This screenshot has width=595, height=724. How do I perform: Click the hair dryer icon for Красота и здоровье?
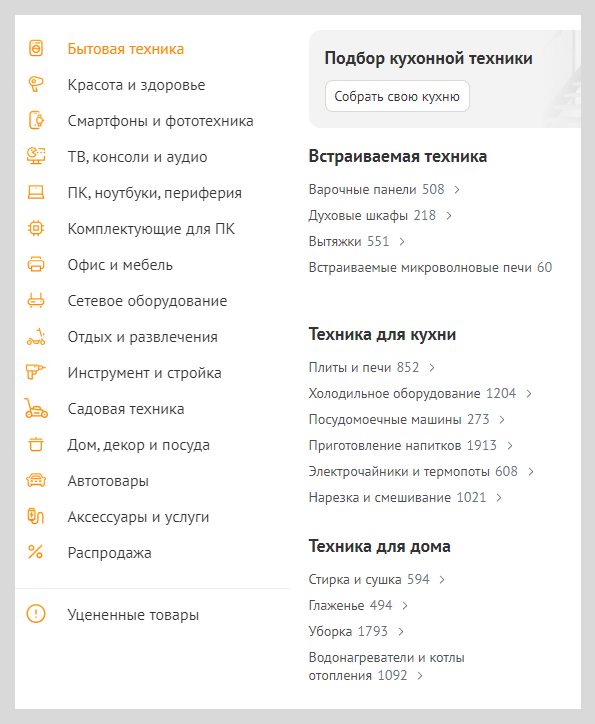click(x=36, y=84)
